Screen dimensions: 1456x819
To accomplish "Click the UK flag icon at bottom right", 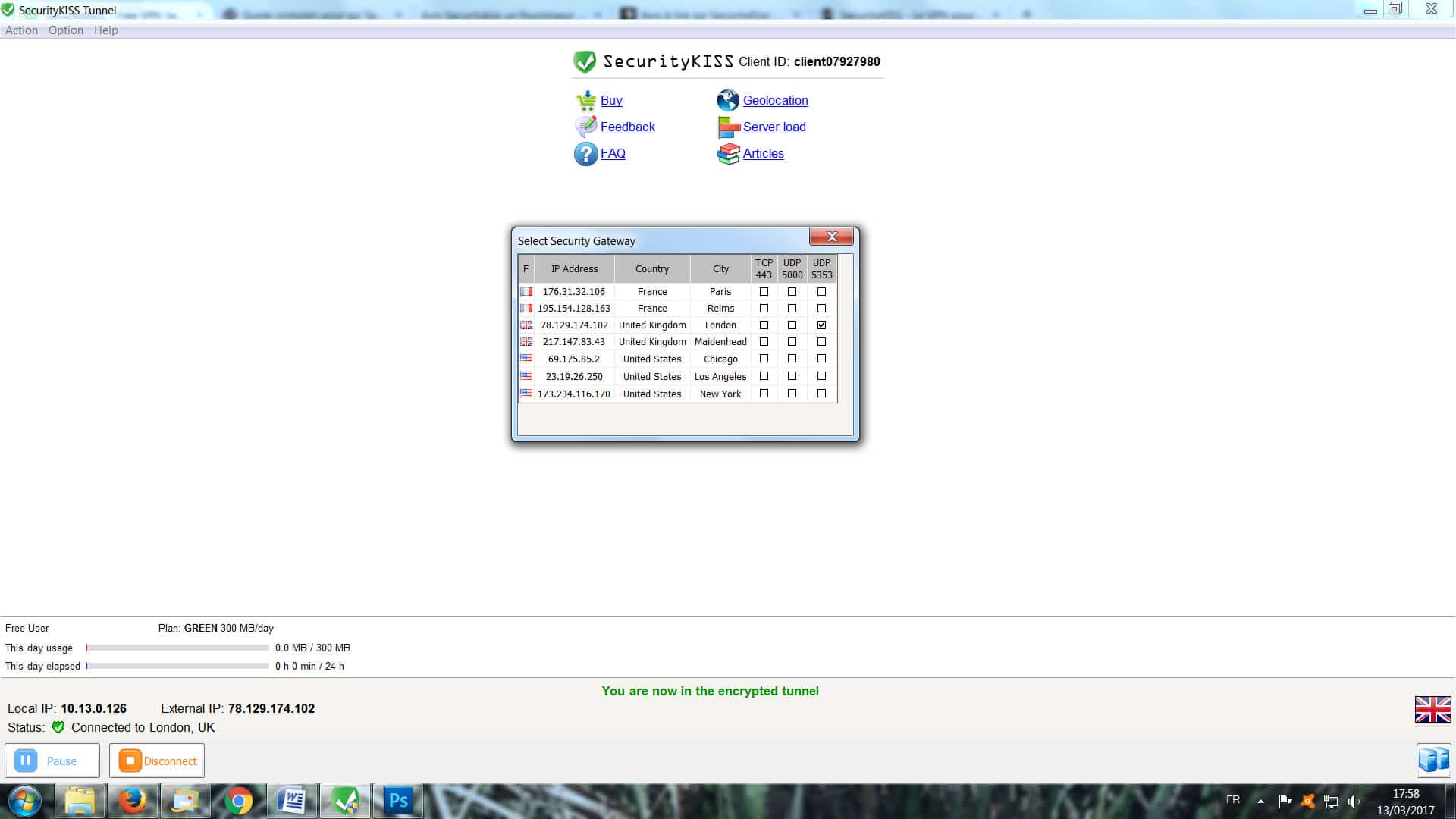I will tap(1432, 710).
